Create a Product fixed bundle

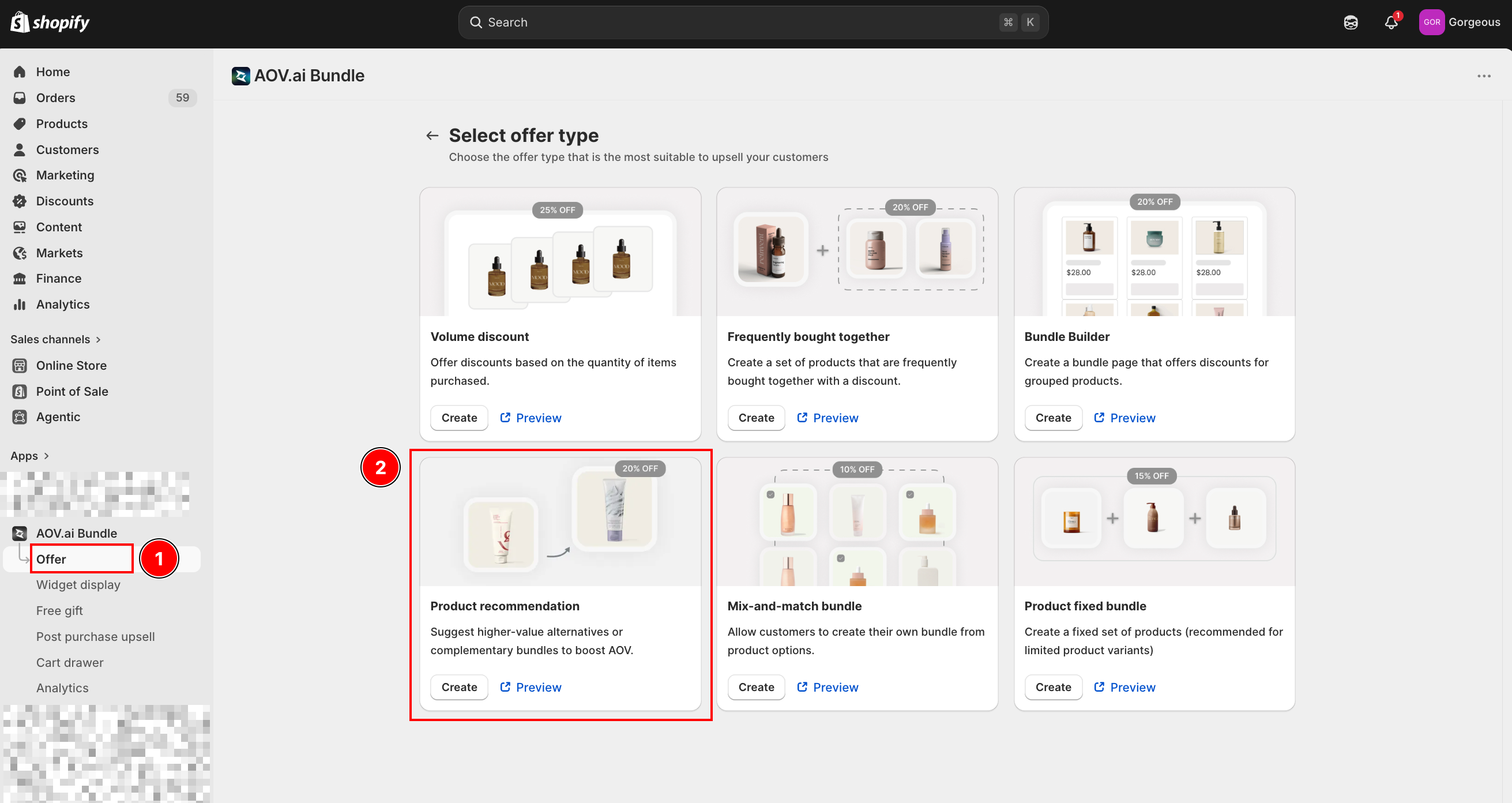click(x=1053, y=687)
